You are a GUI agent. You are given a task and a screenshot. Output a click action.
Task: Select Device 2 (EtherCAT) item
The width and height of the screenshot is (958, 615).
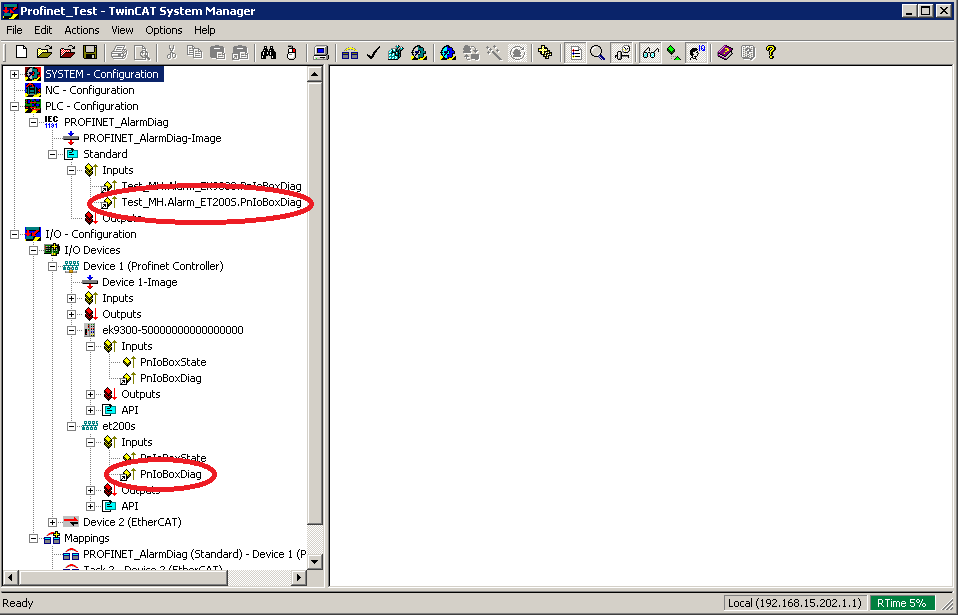(132, 522)
